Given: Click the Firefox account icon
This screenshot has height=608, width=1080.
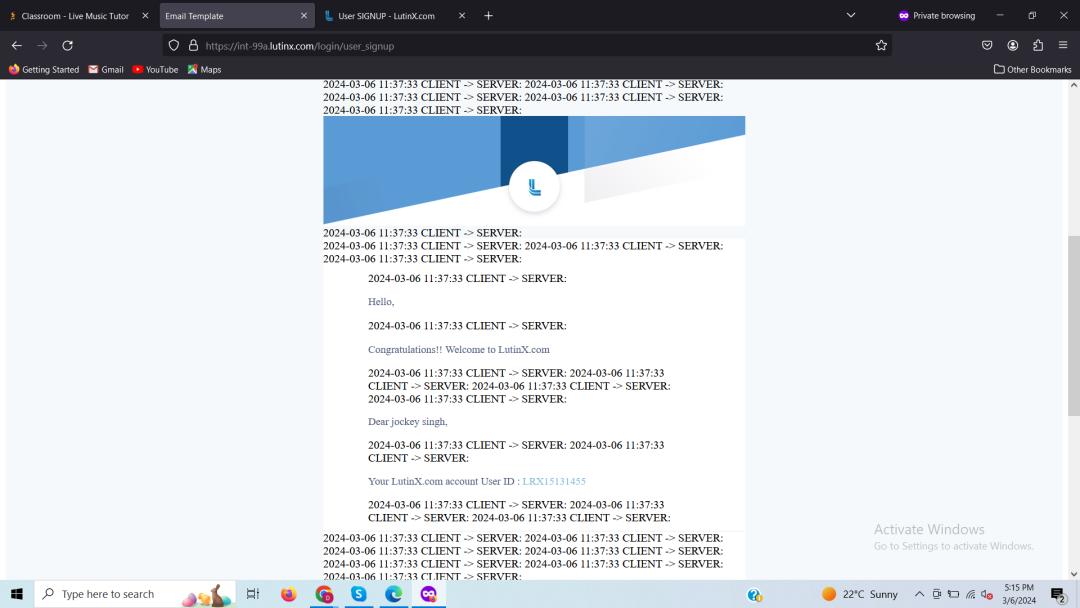Looking at the screenshot, I should (1013, 46).
